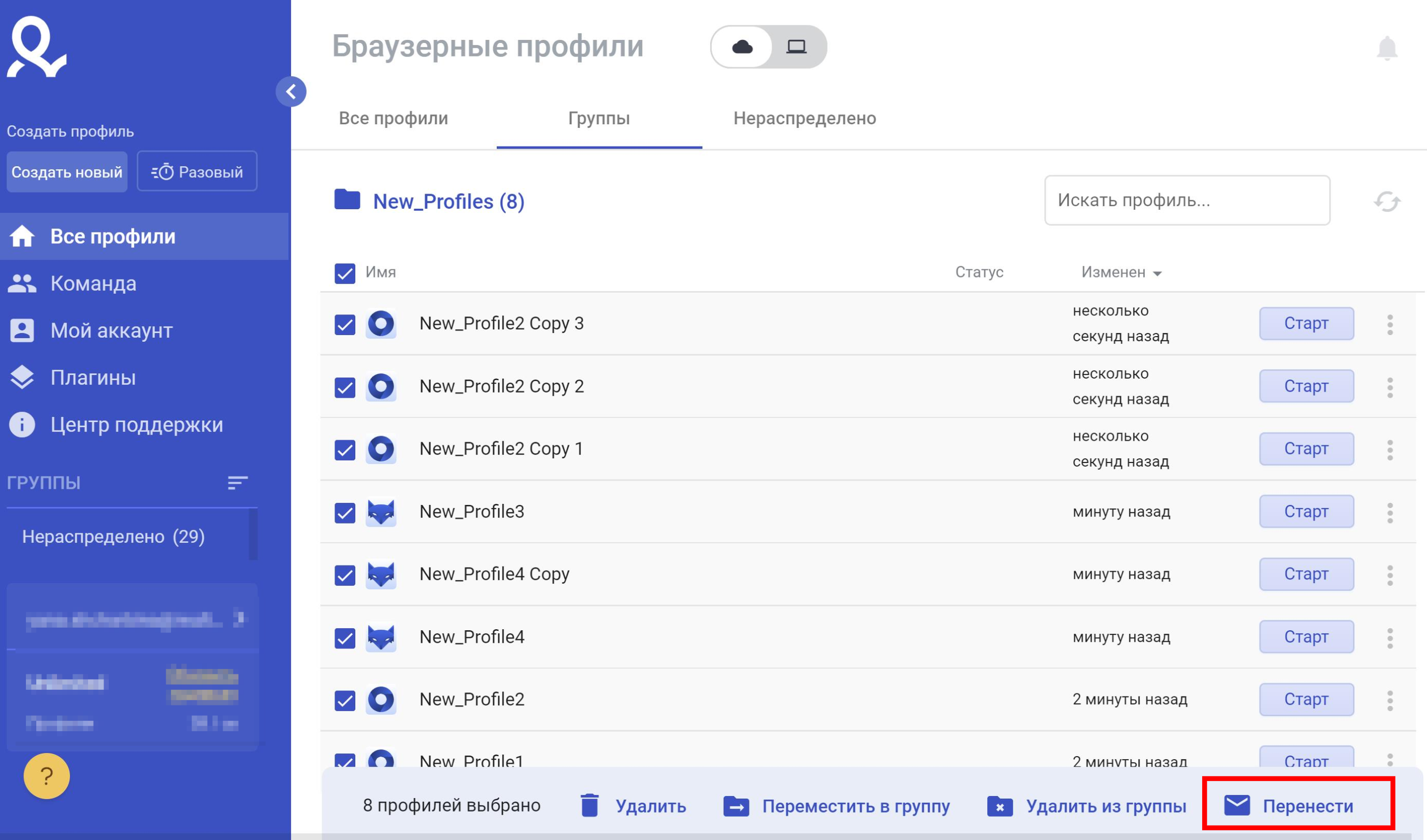This screenshot has height=840, width=1427.
Task: Click the Статус column header
Action: (x=979, y=272)
